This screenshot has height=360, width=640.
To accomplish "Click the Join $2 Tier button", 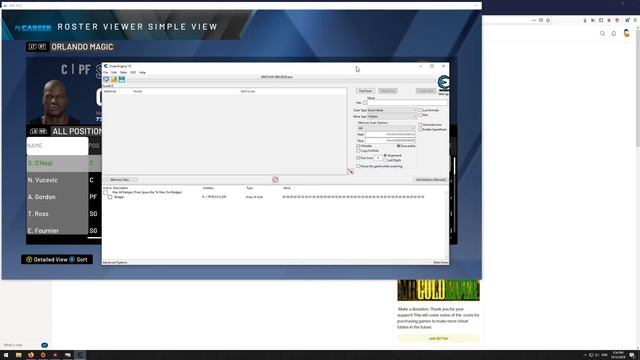I will [x=438, y=338].
